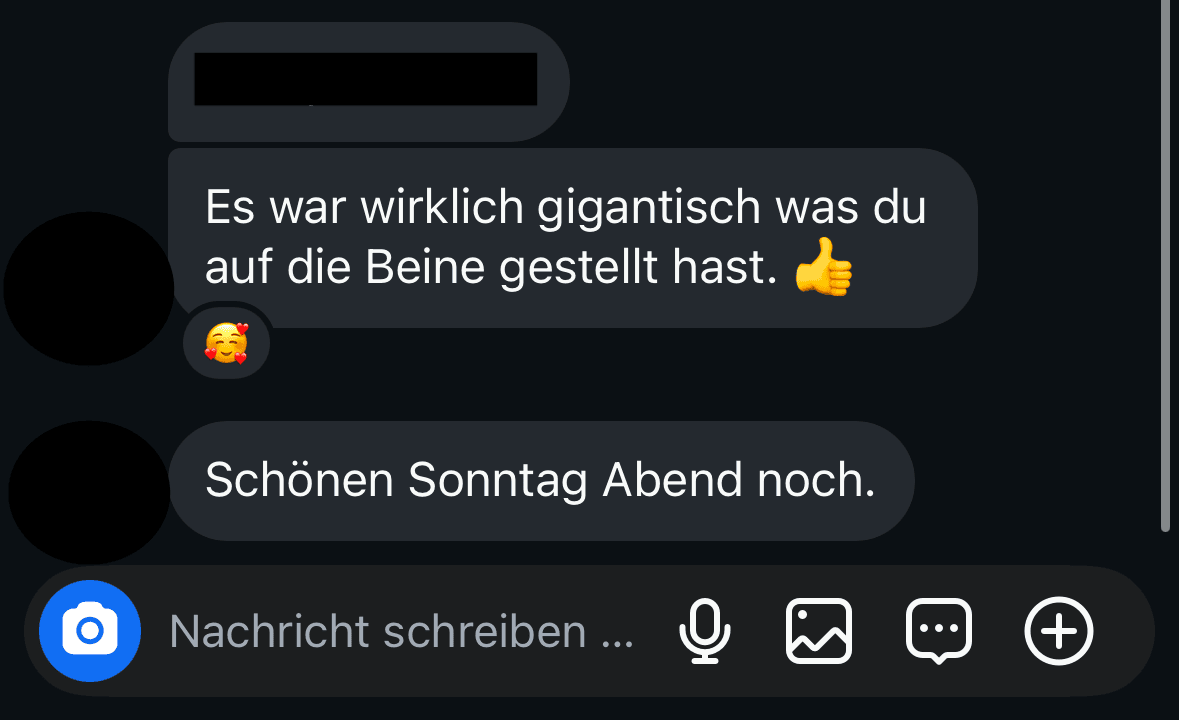
Task: Tap the plus icon for more options
Action: pos(1059,631)
